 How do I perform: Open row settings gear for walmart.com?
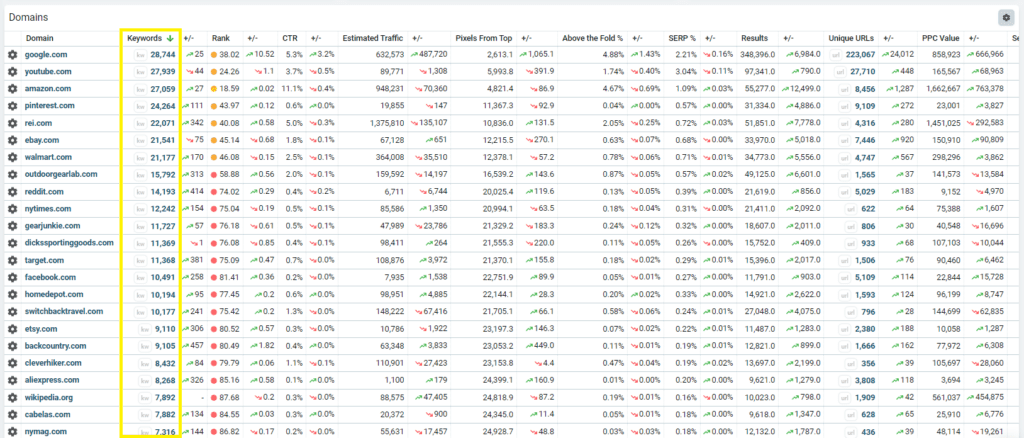(12, 157)
